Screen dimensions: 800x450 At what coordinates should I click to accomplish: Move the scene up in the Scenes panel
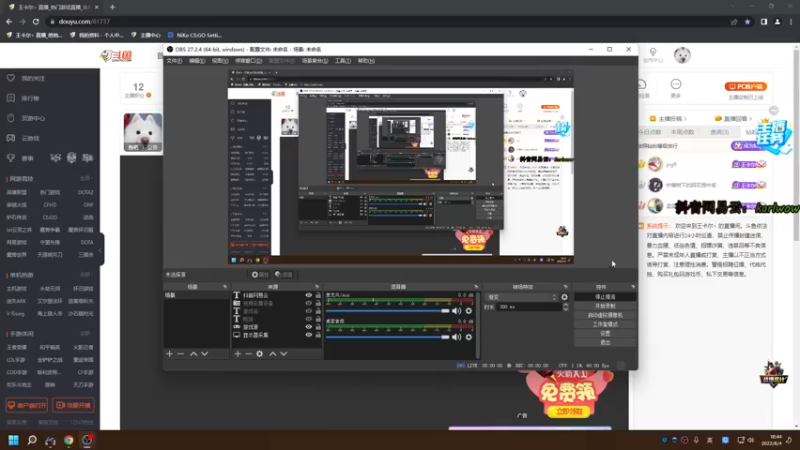tap(193, 354)
